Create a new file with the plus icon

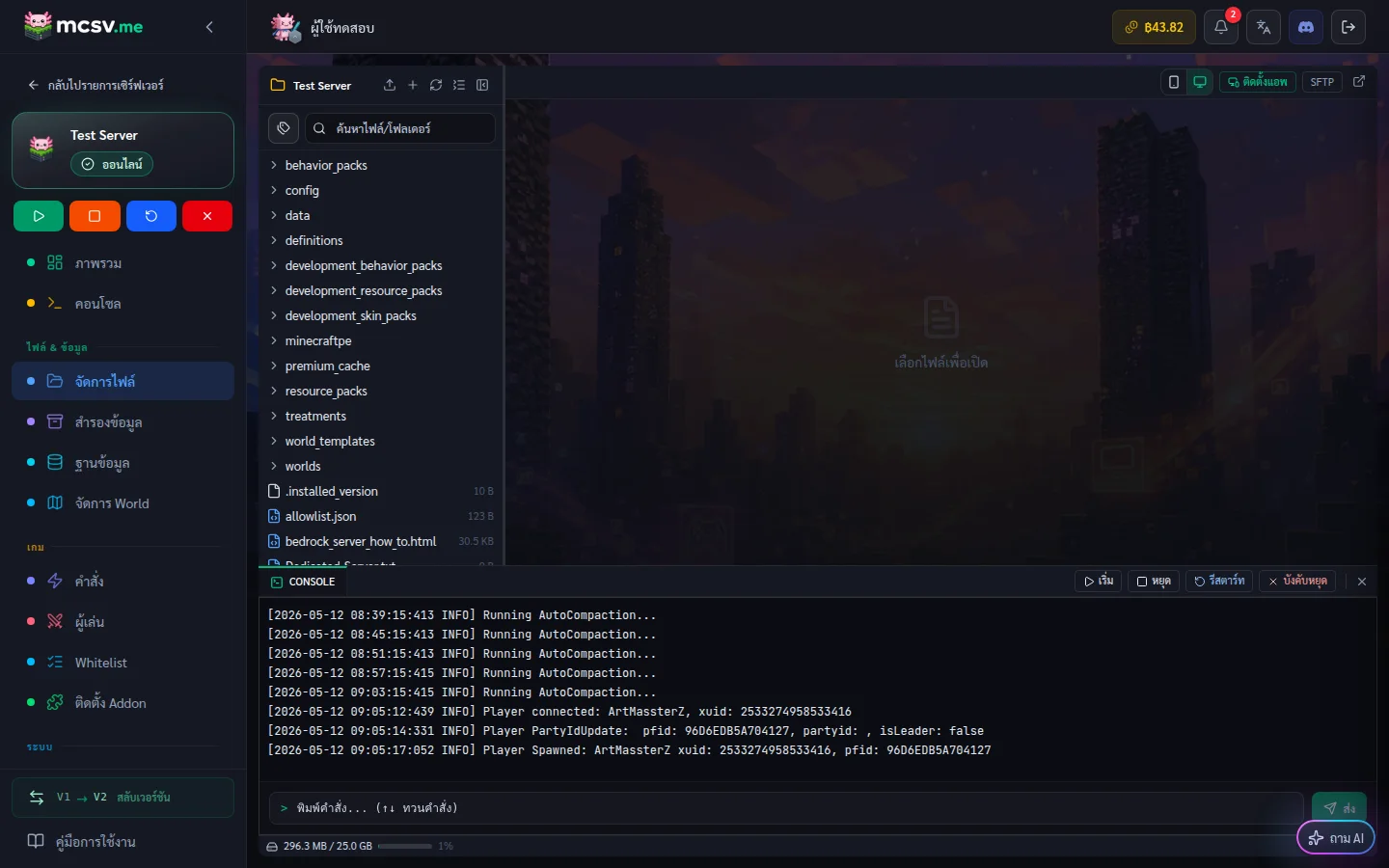(413, 85)
